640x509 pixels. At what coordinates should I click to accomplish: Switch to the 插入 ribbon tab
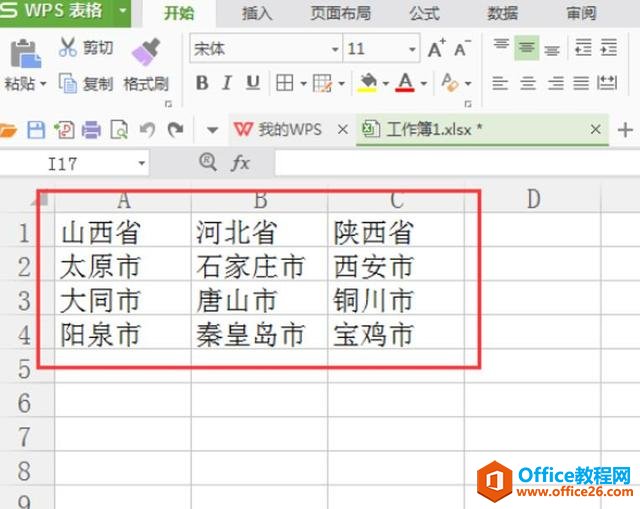(x=257, y=13)
